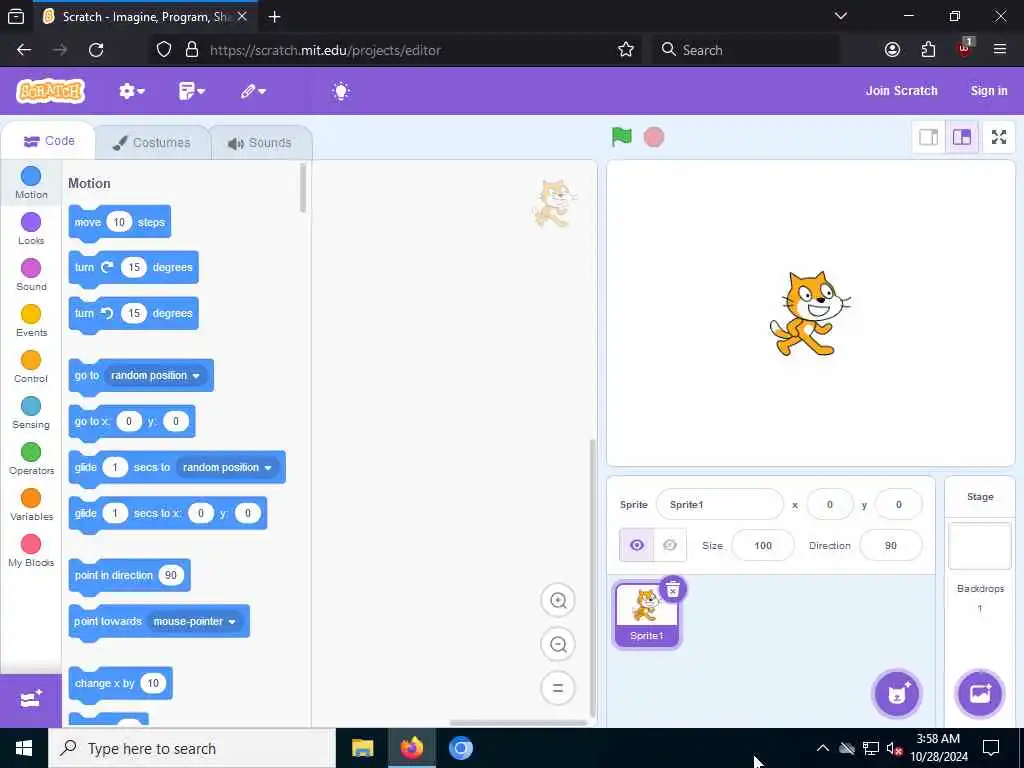Switch to the Code tab
The image size is (1024, 768).
pyautogui.click(x=49, y=141)
